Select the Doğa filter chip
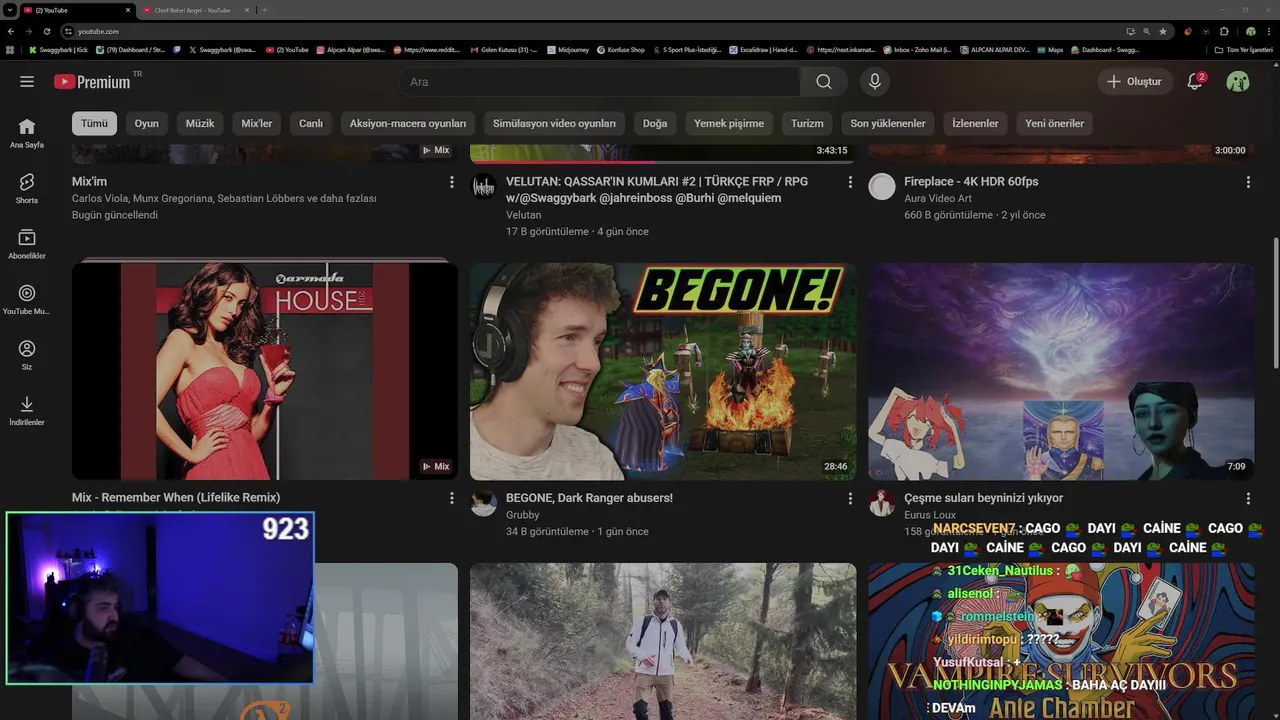This screenshot has height=720, width=1280. click(x=655, y=123)
